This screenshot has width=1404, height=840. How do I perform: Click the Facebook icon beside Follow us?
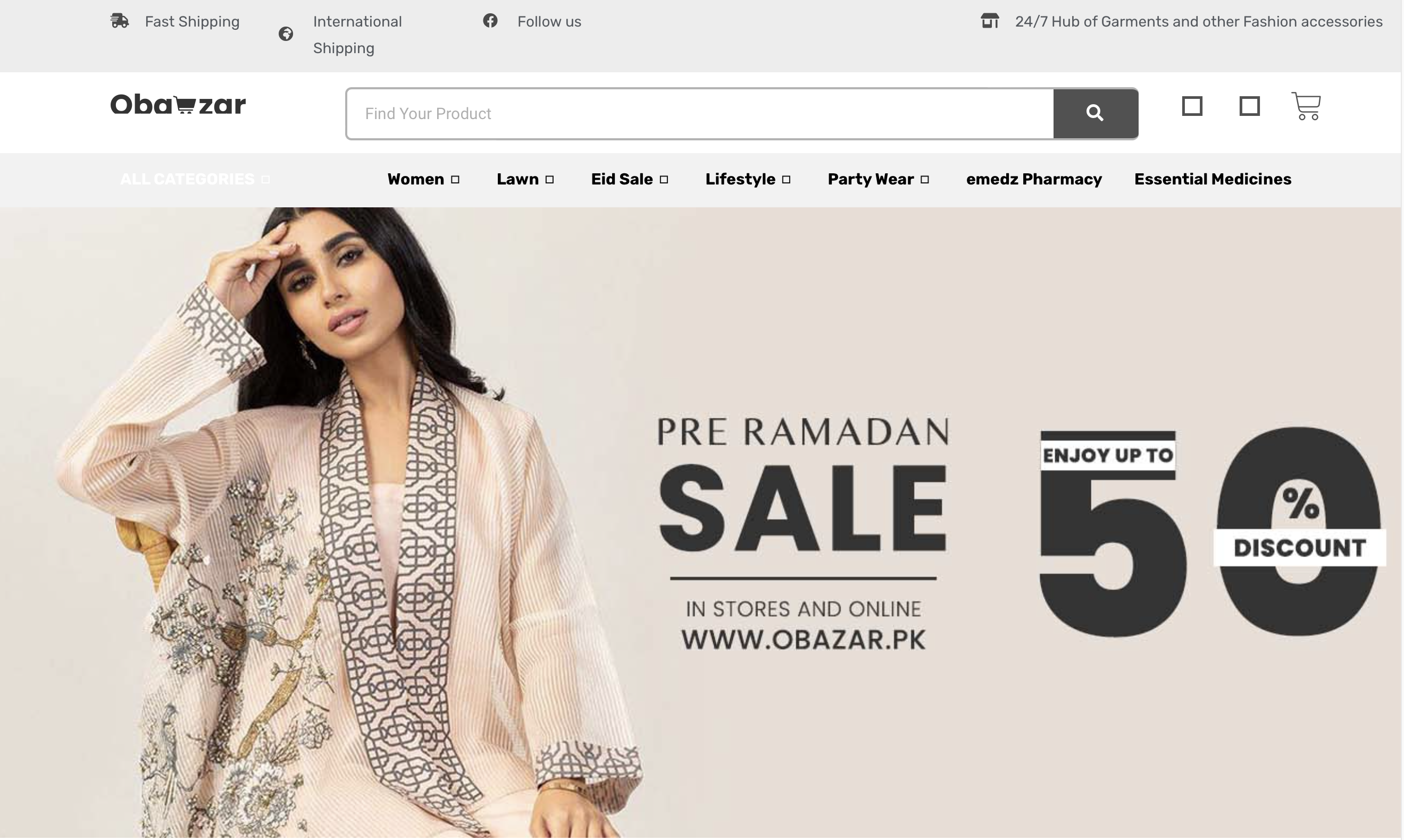pyautogui.click(x=490, y=21)
